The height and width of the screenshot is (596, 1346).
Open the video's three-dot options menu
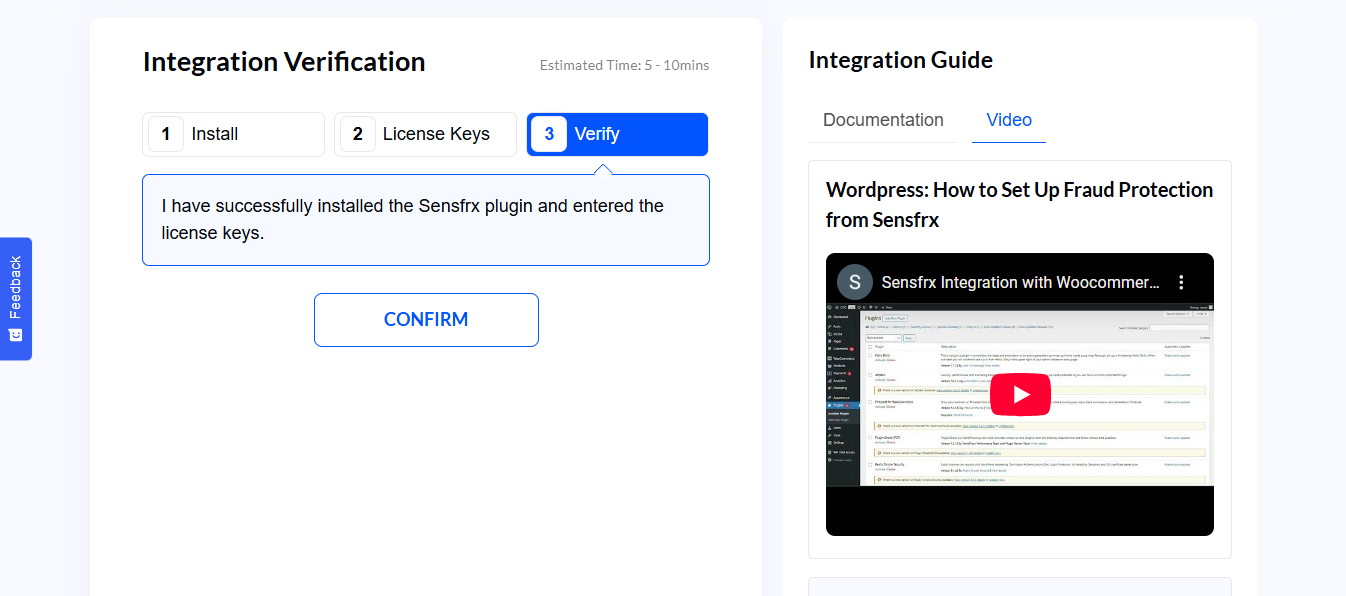tap(1180, 283)
